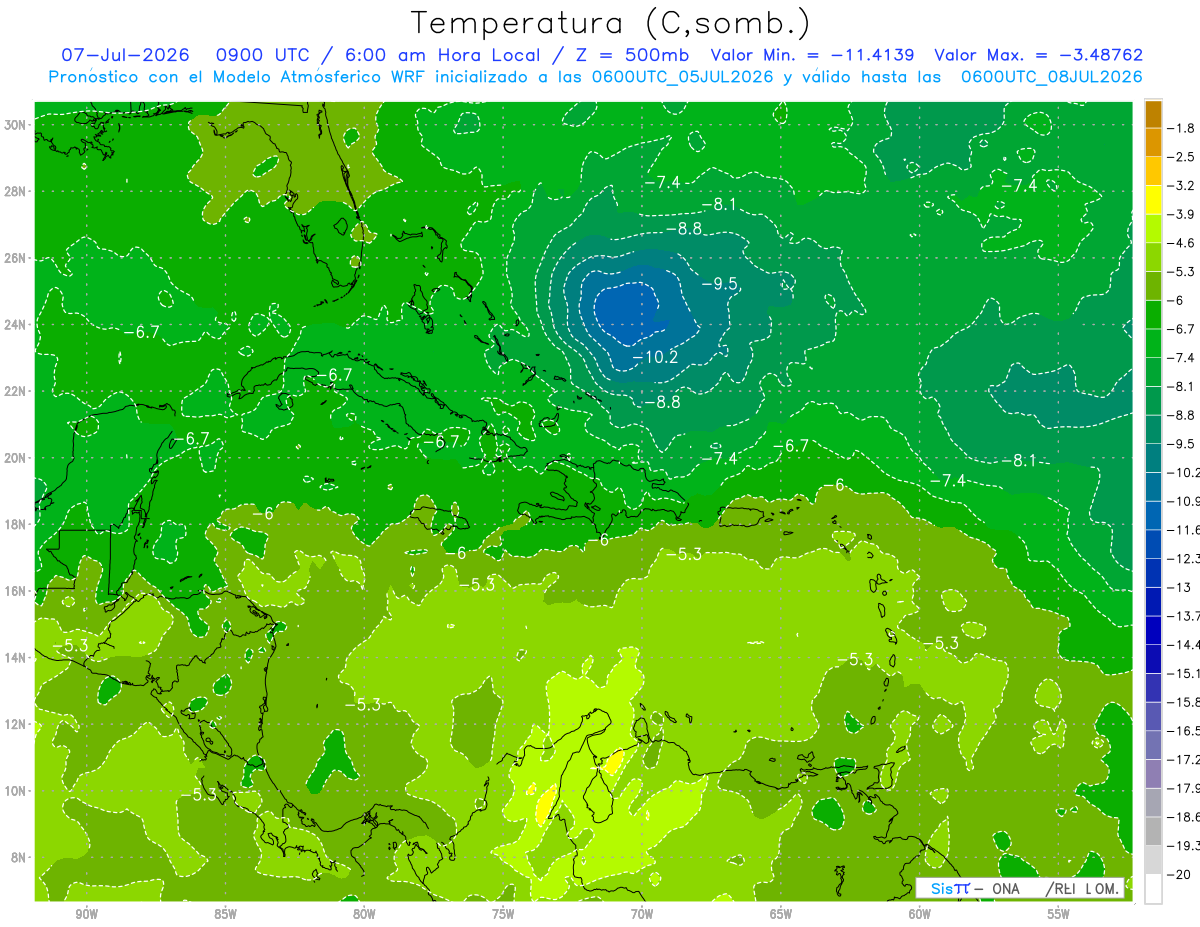Viewport: 1200px width, 927px height.
Task: Click the "90W" longitude axis label
Action: [x=86, y=914]
